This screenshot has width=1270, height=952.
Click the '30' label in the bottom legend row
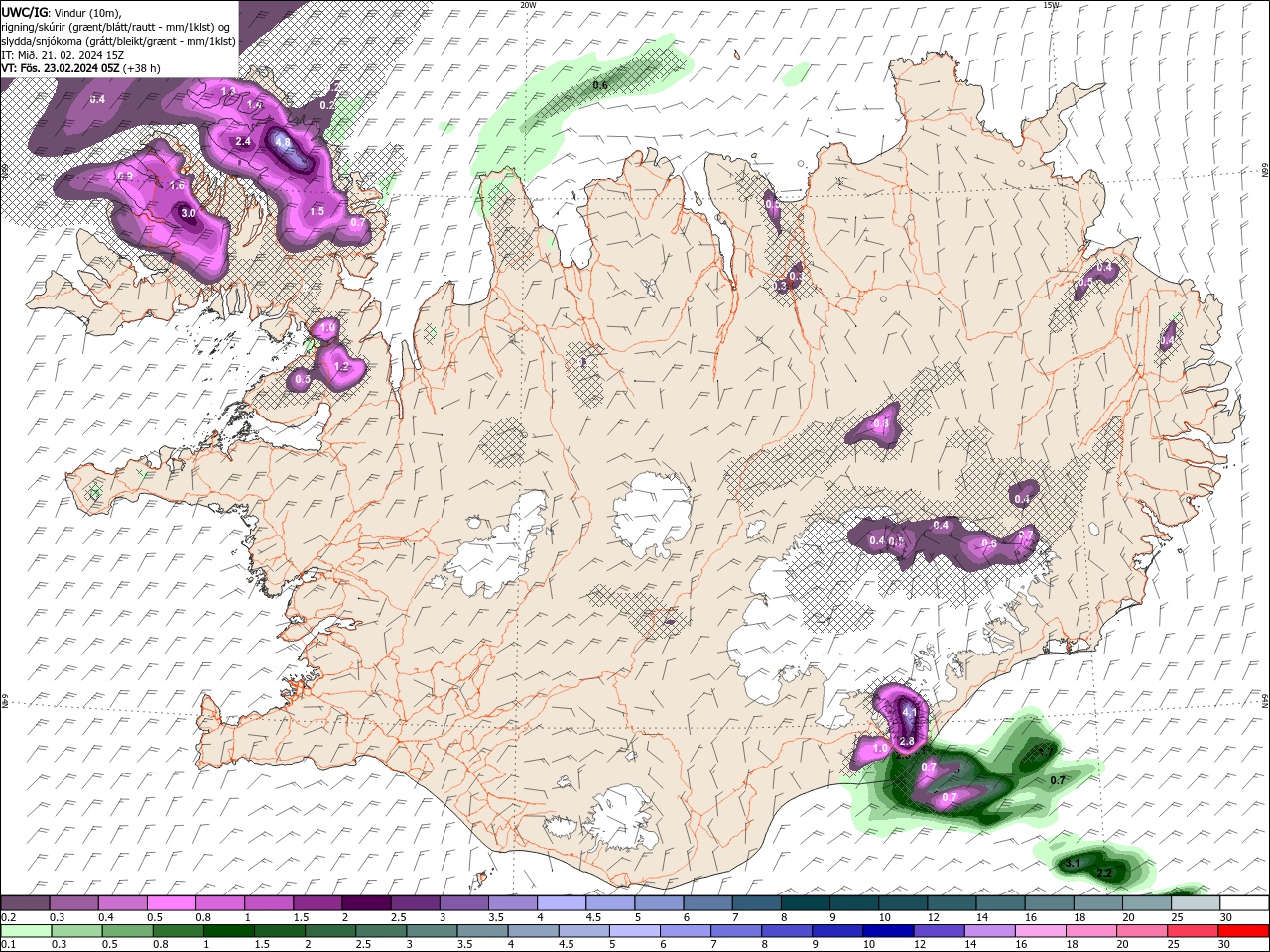[1226, 944]
